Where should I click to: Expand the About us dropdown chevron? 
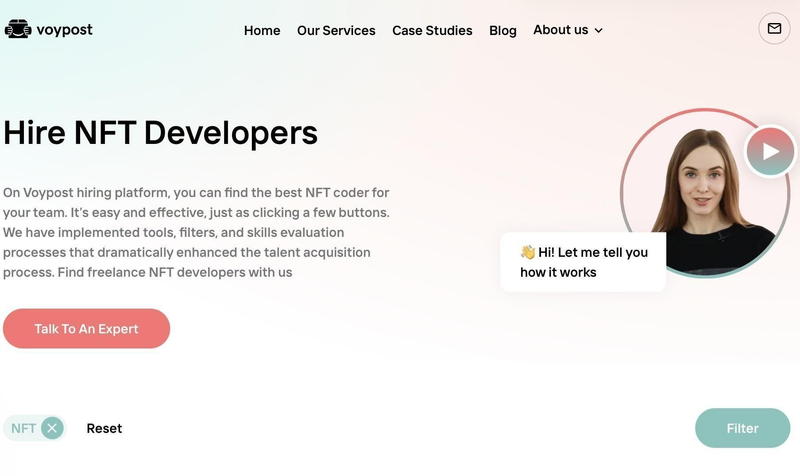tap(598, 31)
